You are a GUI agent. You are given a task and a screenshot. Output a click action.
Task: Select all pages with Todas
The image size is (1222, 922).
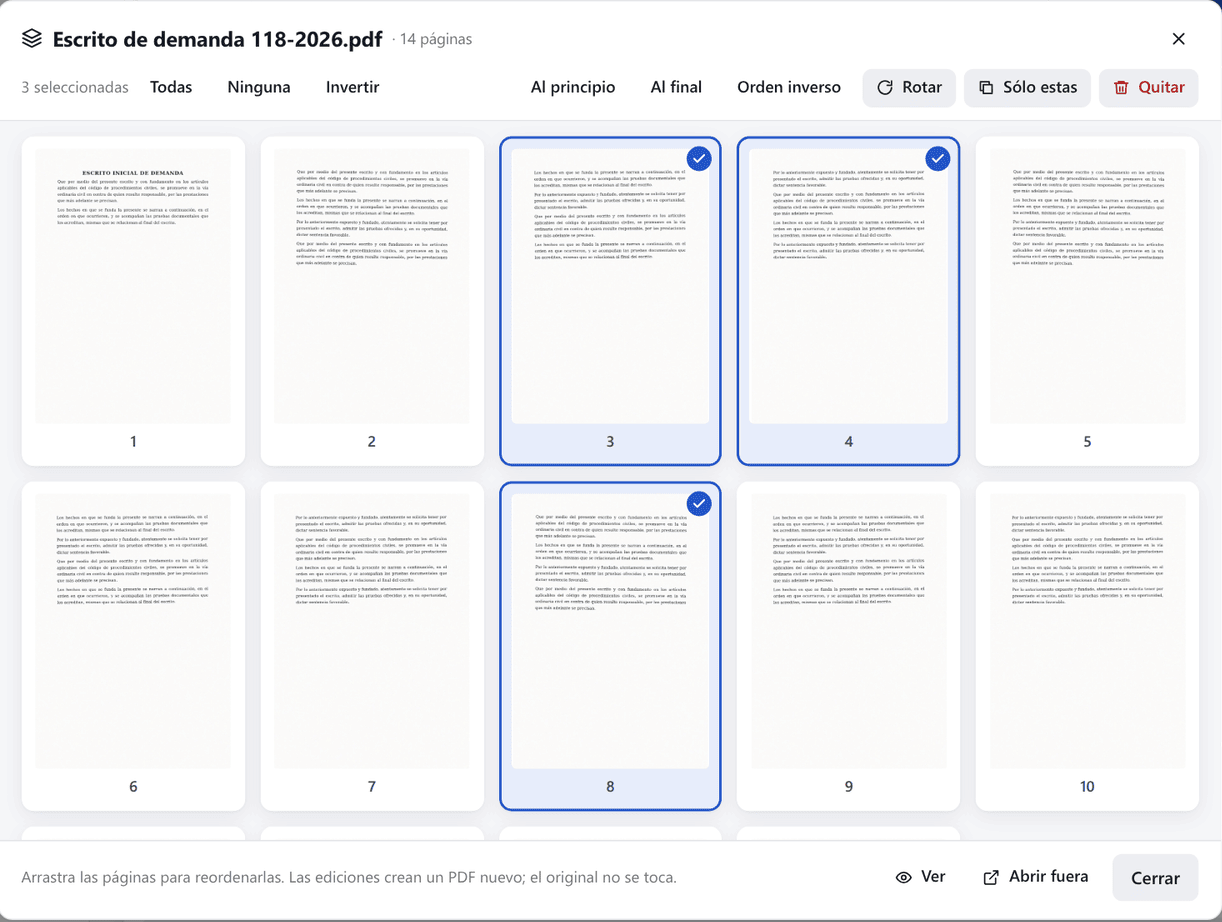[171, 87]
